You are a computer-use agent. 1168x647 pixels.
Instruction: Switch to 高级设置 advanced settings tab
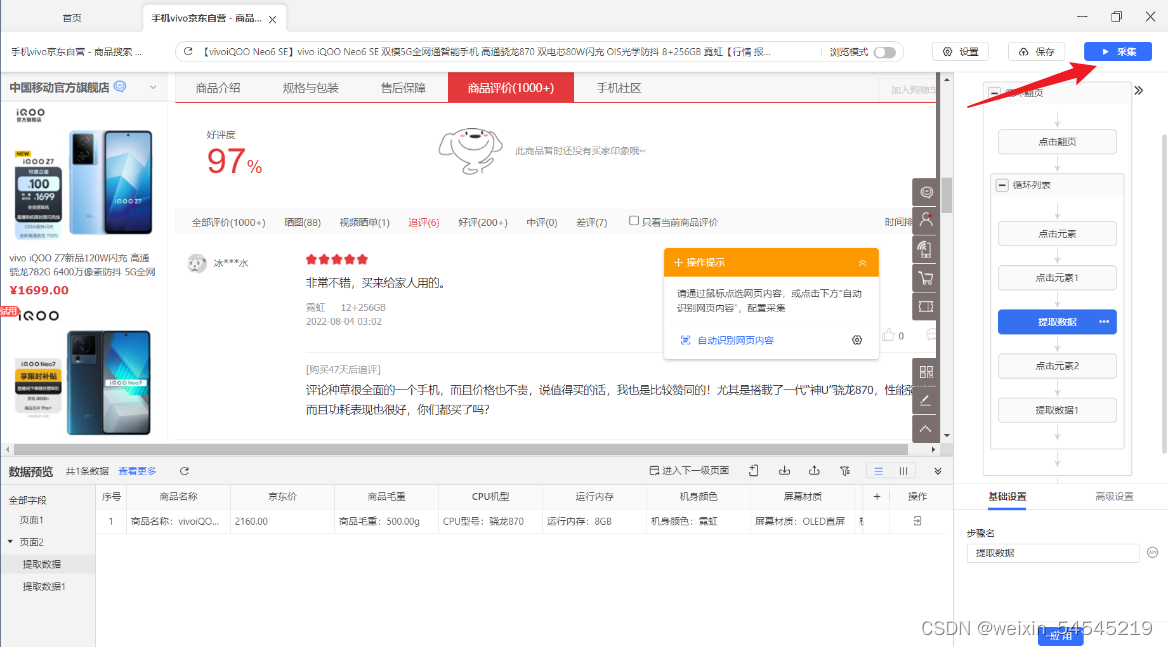tap(1114, 497)
